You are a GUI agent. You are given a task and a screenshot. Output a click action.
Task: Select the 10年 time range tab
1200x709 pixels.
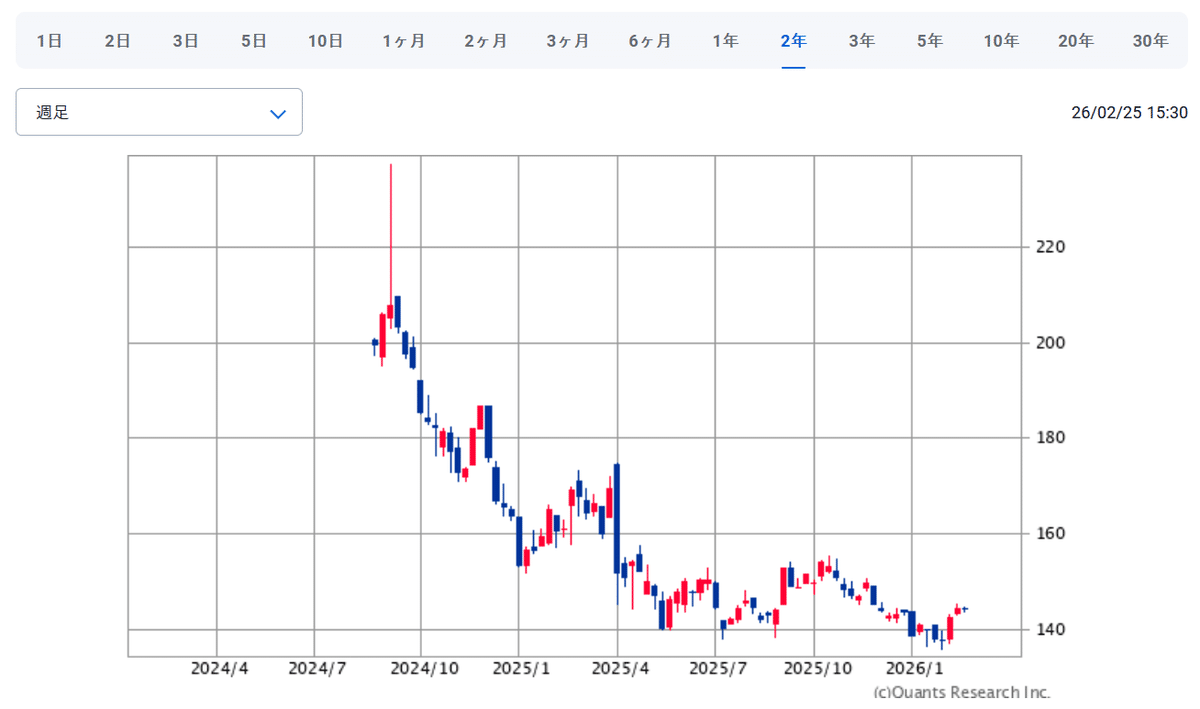[x=1002, y=41]
